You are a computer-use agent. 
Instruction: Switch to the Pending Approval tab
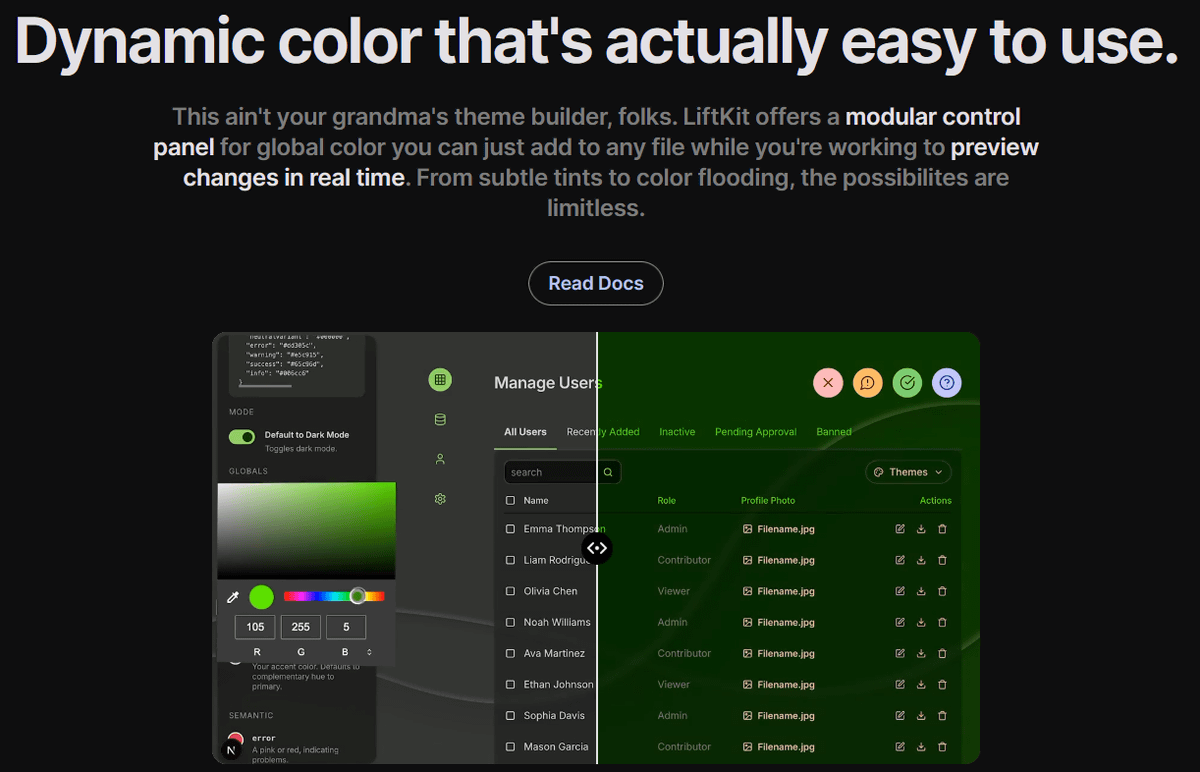point(755,432)
